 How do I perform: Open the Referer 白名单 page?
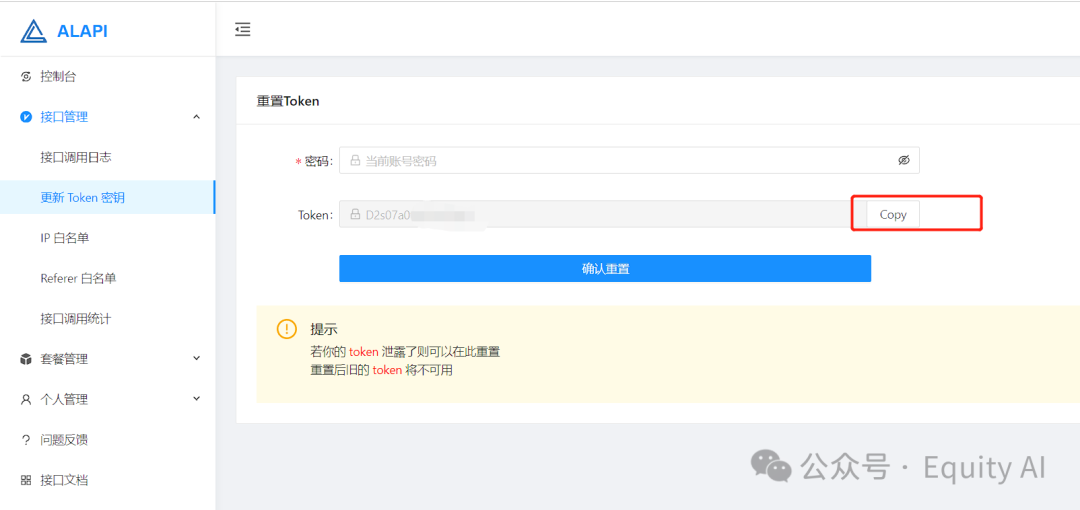tap(107, 278)
